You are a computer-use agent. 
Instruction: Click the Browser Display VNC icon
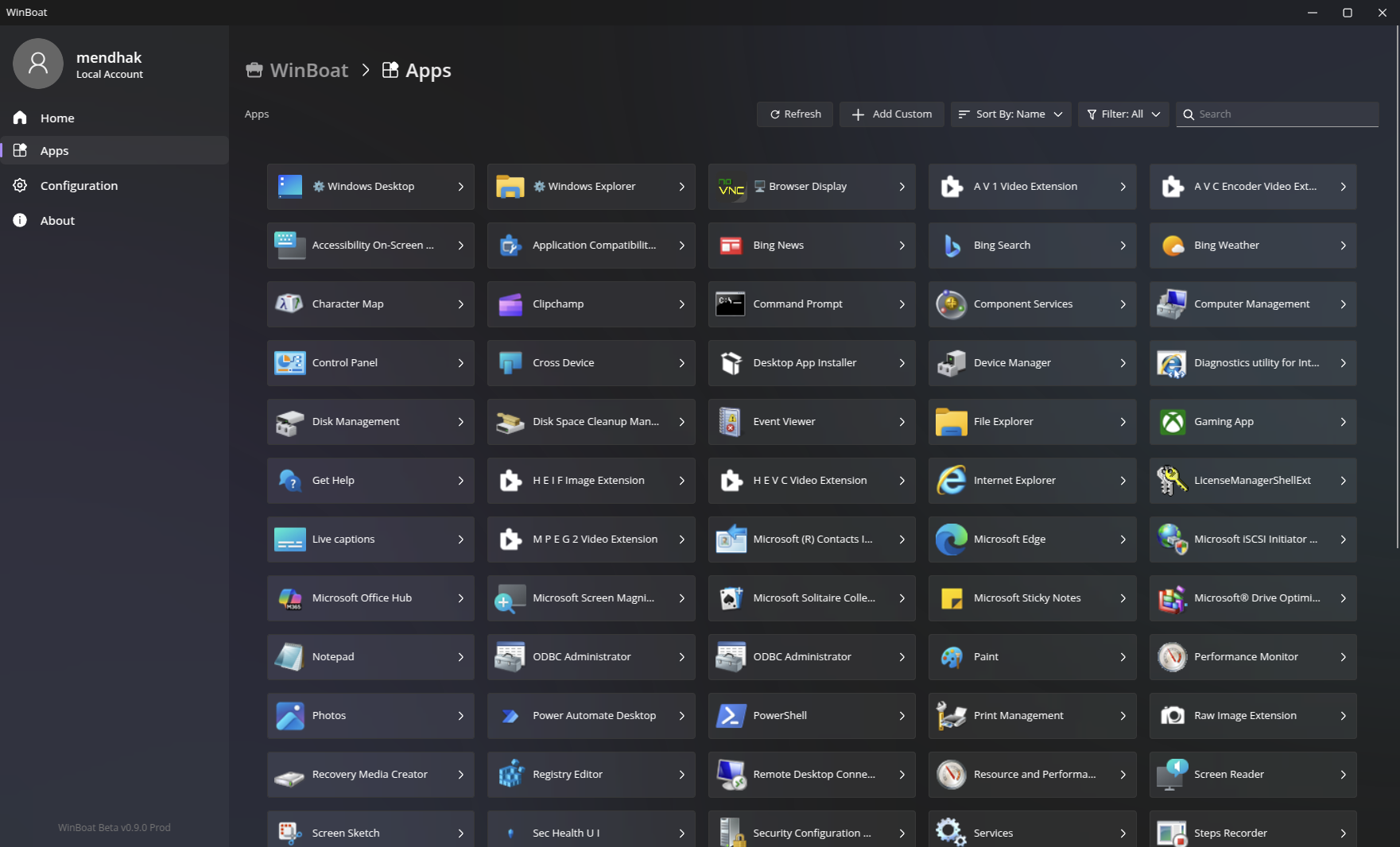pos(730,187)
